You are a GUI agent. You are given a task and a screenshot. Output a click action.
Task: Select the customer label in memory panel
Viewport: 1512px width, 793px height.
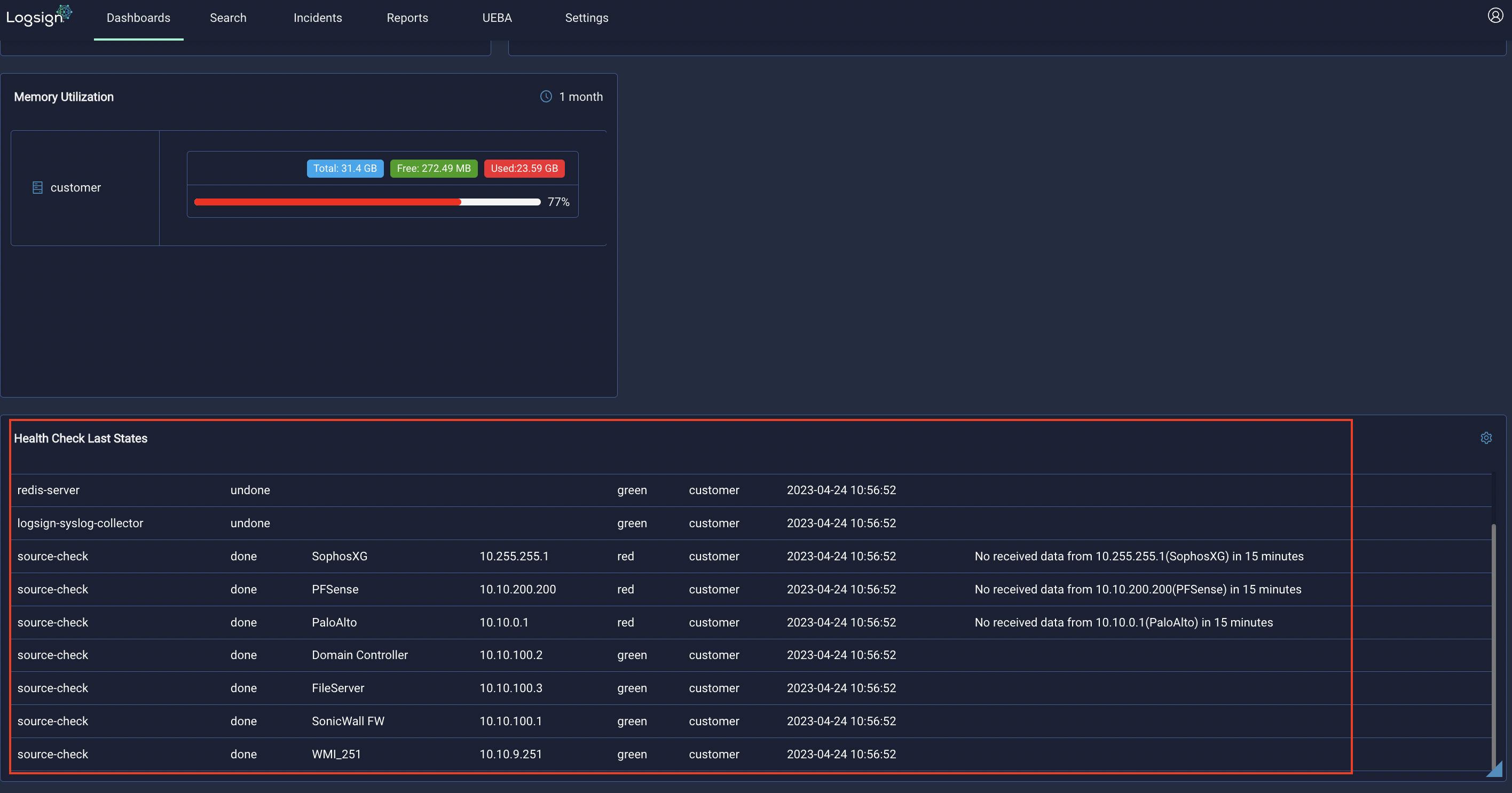(x=76, y=188)
